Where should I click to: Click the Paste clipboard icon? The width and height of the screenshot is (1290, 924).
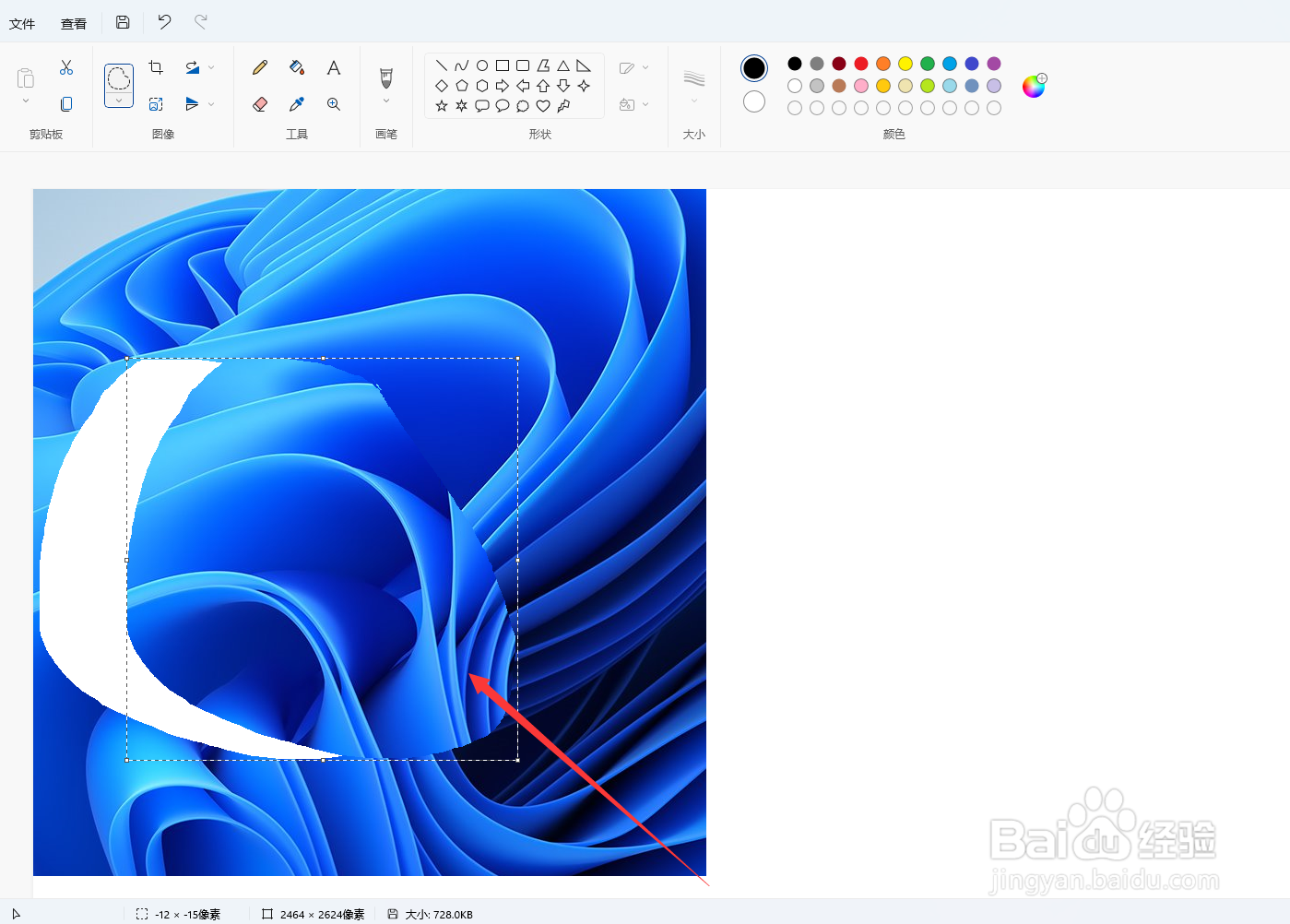[x=26, y=77]
